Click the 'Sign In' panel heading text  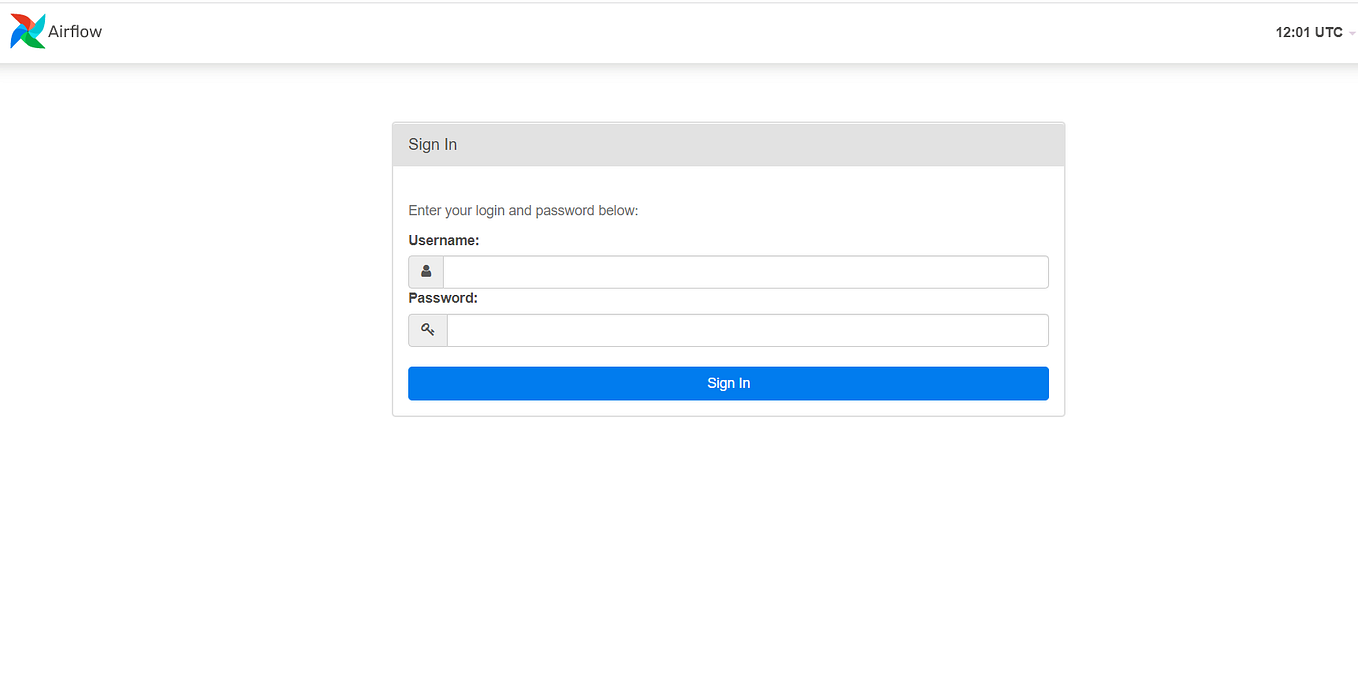pos(432,145)
